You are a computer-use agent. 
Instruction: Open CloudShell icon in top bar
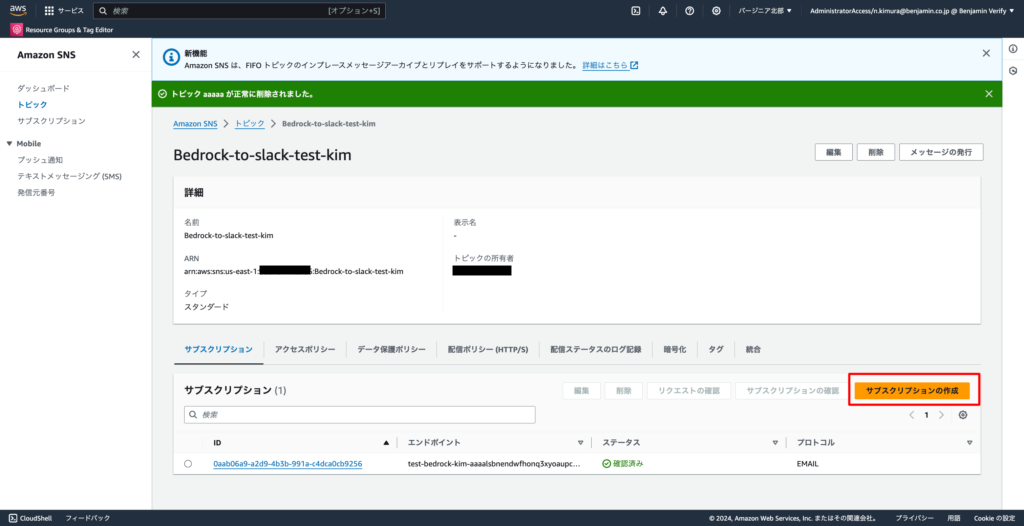coord(635,11)
